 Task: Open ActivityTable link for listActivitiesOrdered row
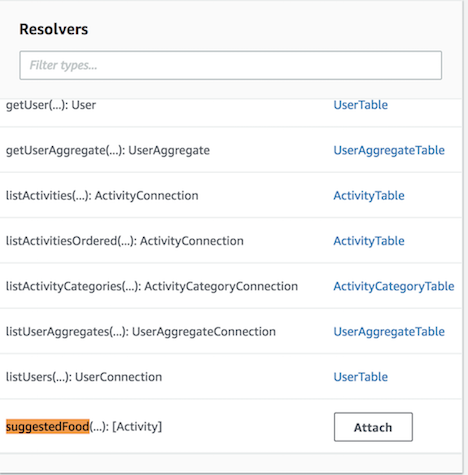tap(369, 241)
